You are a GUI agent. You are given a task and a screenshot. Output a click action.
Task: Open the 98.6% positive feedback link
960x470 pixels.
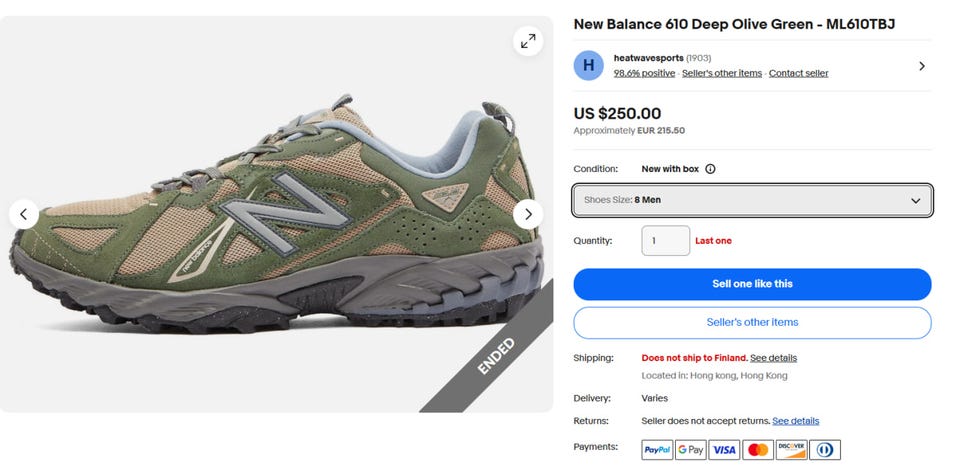(644, 73)
